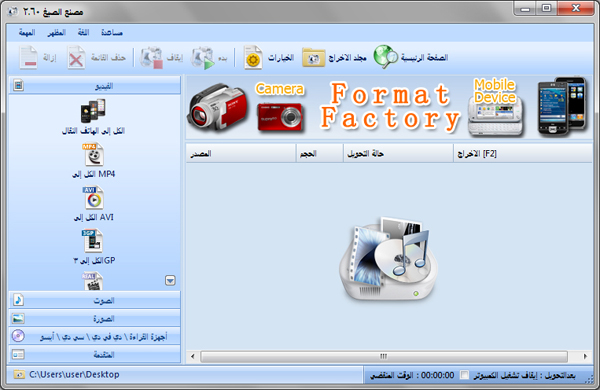Open the All to Mobile Device converter icon
This screenshot has width=600, height=390.
93,111
